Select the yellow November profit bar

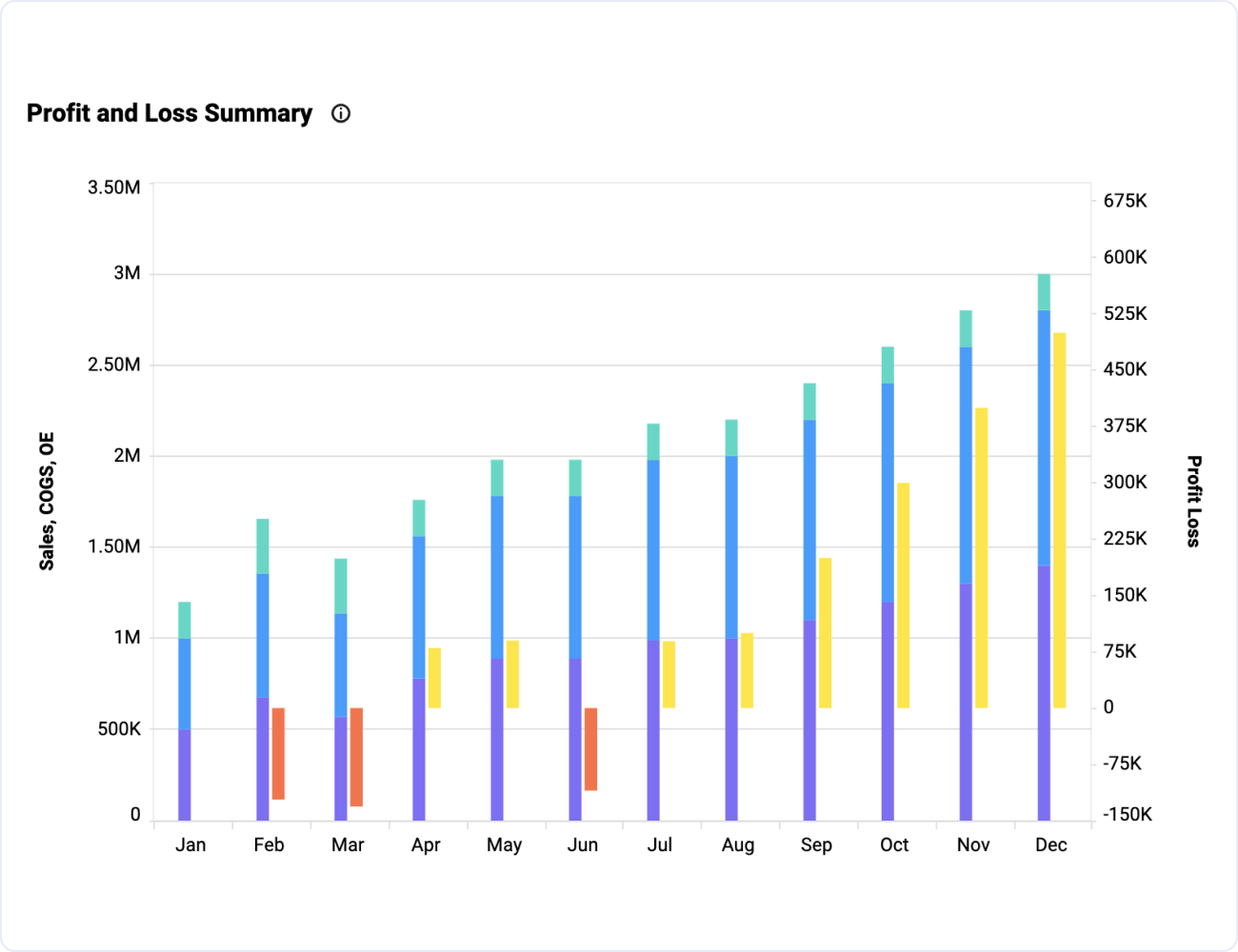pos(981,558)
